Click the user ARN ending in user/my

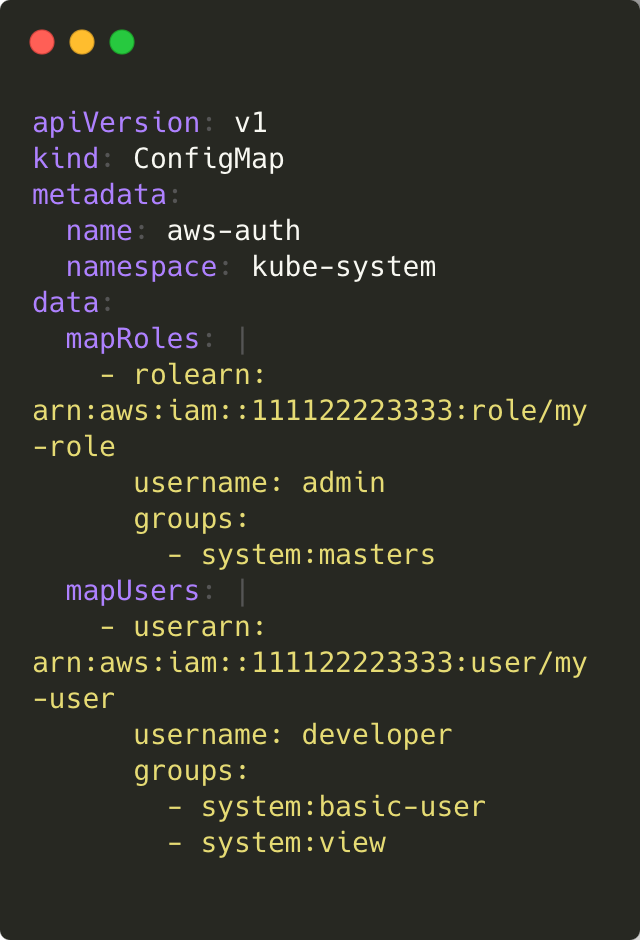pyautogui.click(x=310, y=663)
